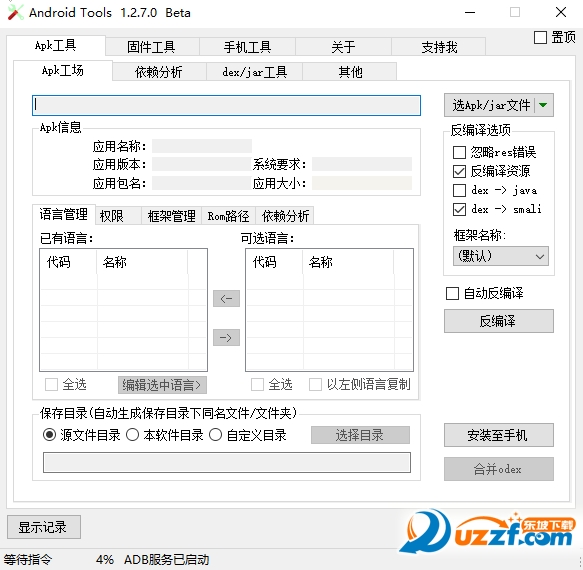Select the 本软件目录 radio button
This screenshot has height=570, width=583.
coord(132,435)
